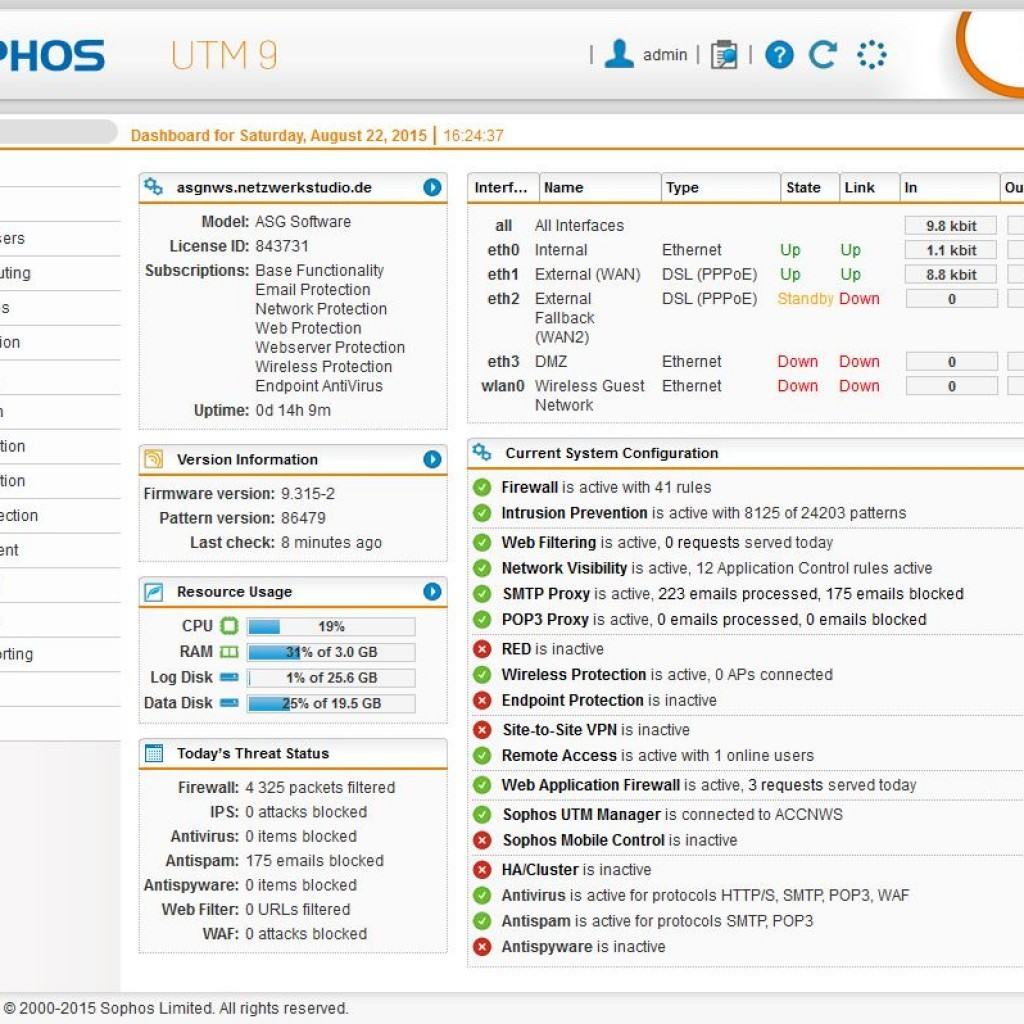
Task: Click green status icon for Antivirus
Action: coord(482,895)
